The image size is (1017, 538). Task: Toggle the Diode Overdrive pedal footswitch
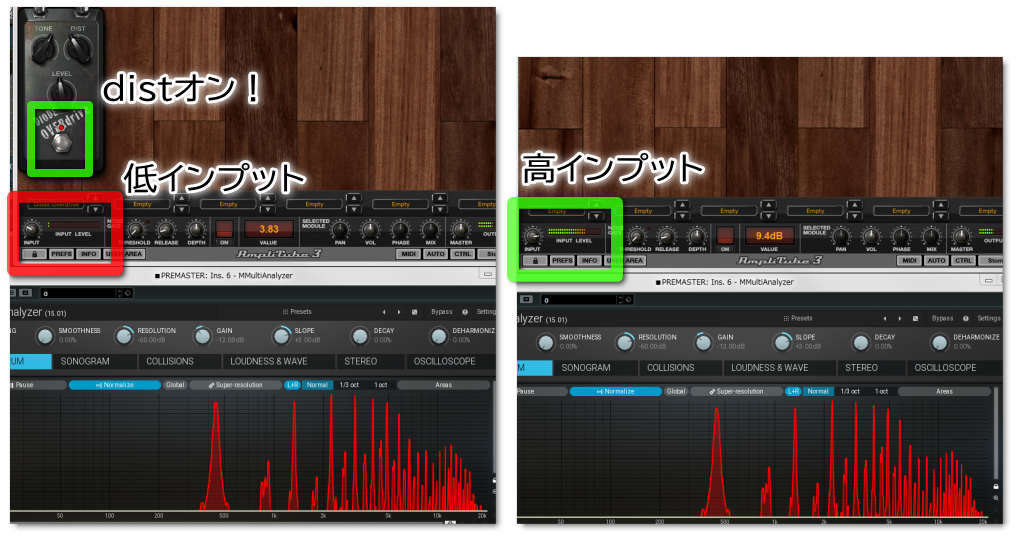[x=60, y=142]
